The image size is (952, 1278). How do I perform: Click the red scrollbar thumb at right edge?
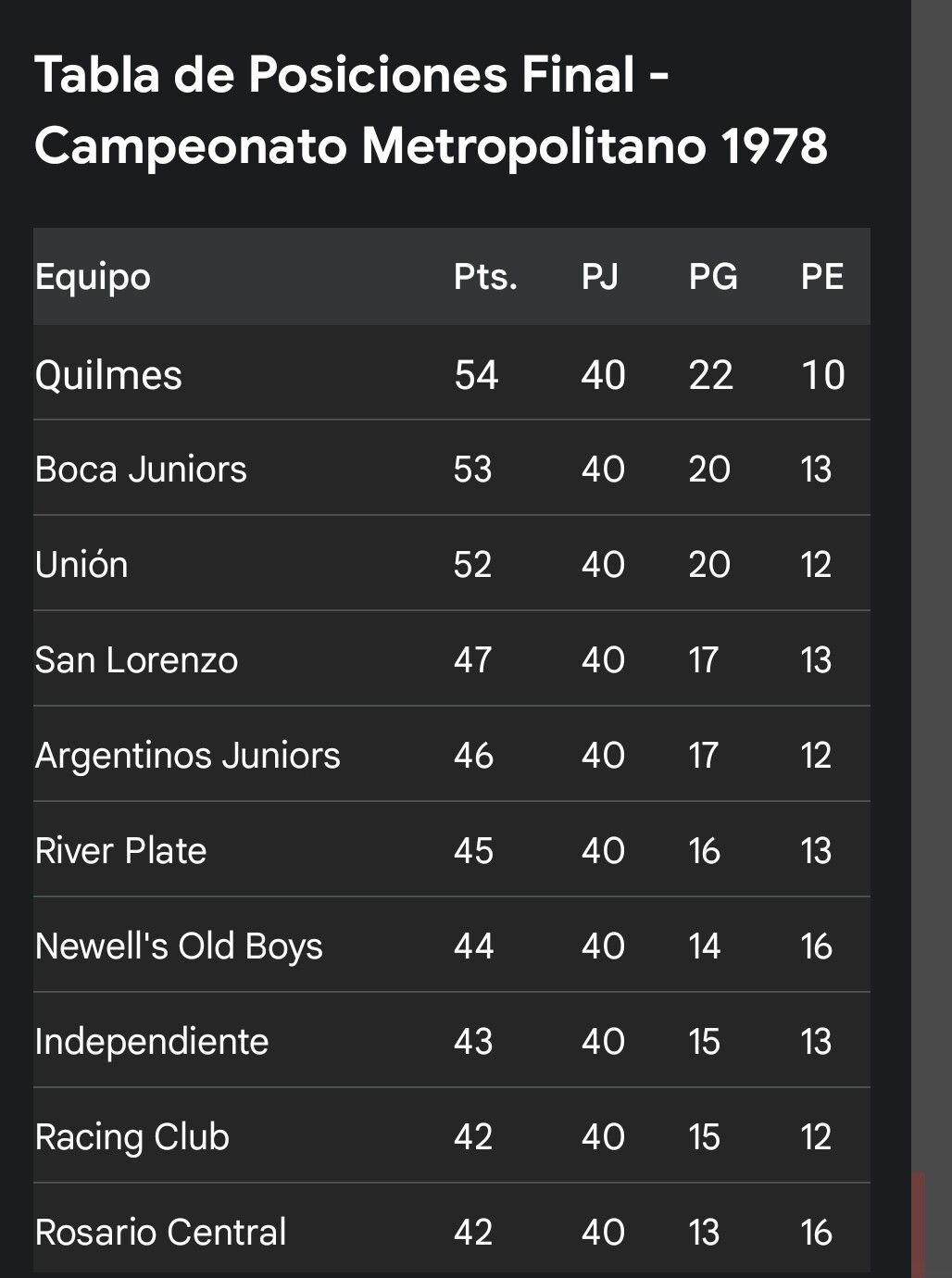tap(918, 1224)
